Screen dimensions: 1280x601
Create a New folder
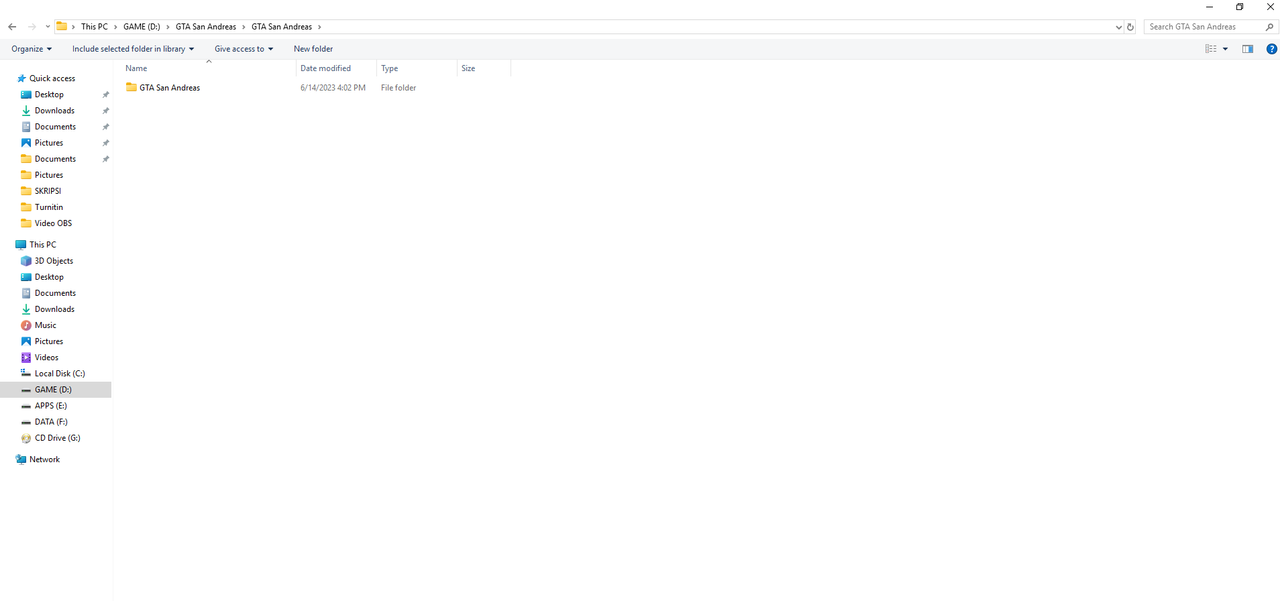tap(313, 49)
